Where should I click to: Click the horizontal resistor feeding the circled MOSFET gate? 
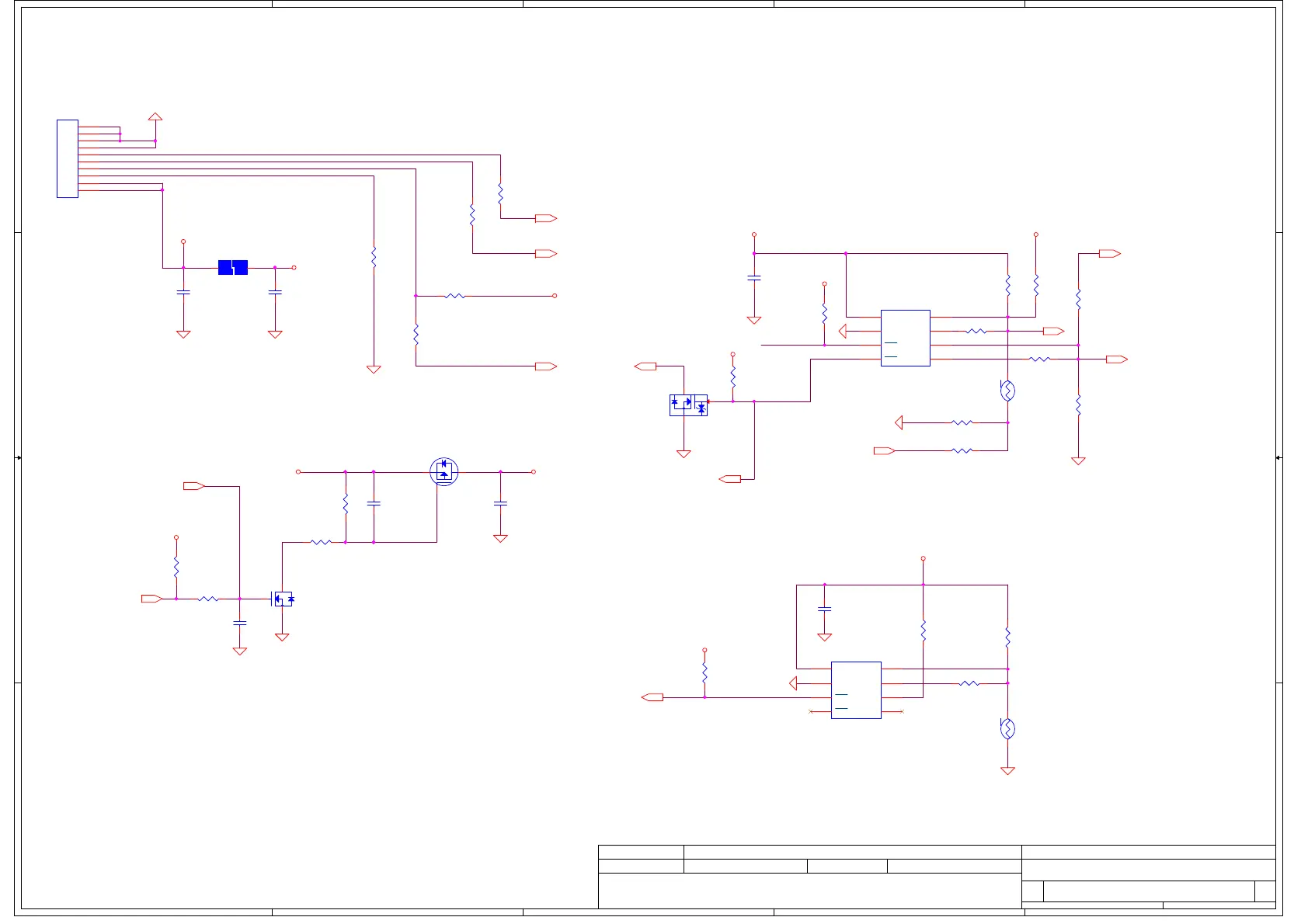321,542
